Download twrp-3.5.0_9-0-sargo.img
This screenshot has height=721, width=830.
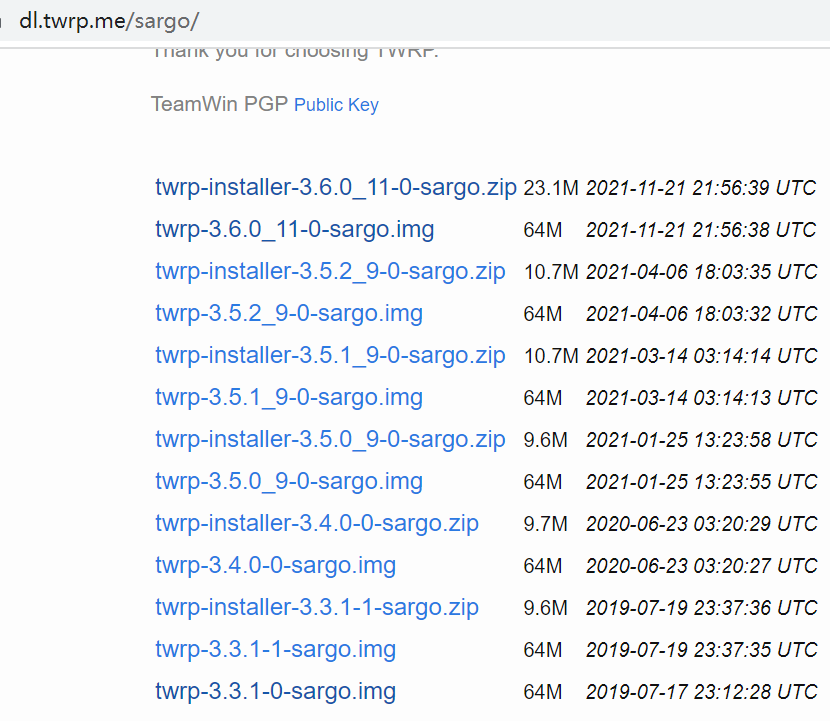[289, 481]
